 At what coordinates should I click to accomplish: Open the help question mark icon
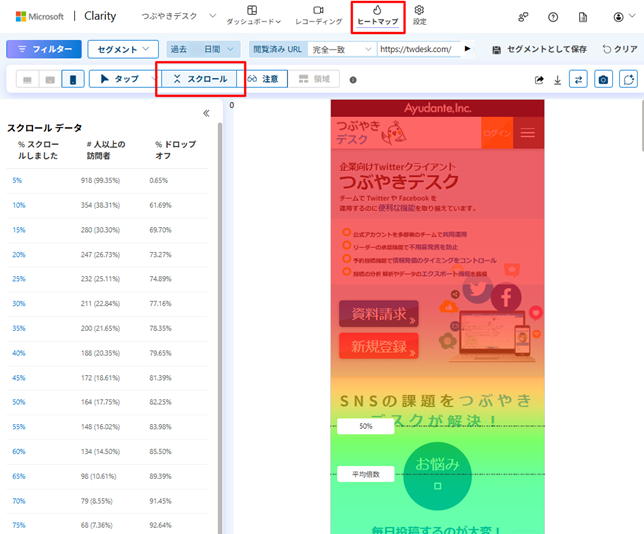point(553,17)
